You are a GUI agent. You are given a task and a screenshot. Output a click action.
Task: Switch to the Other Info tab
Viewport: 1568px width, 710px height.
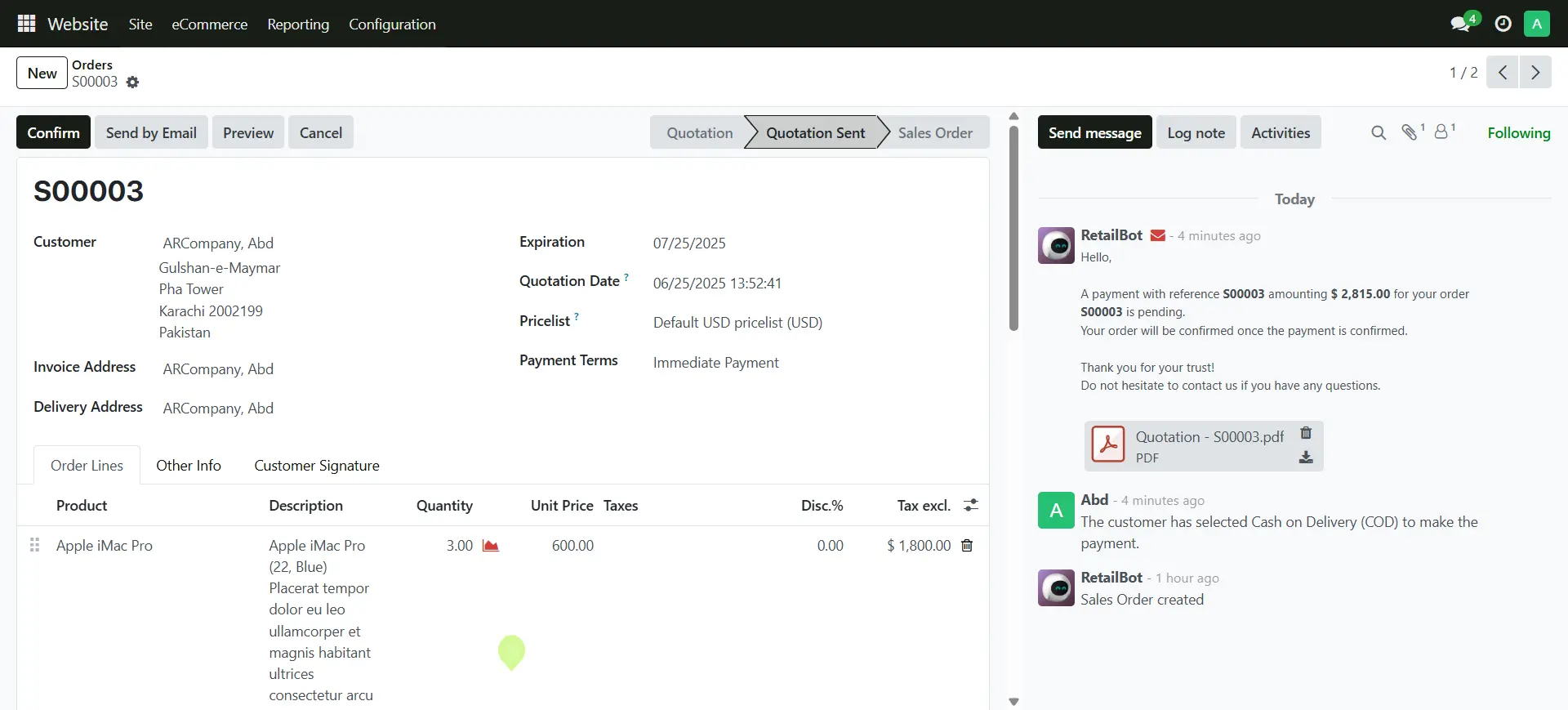point(189,465)
